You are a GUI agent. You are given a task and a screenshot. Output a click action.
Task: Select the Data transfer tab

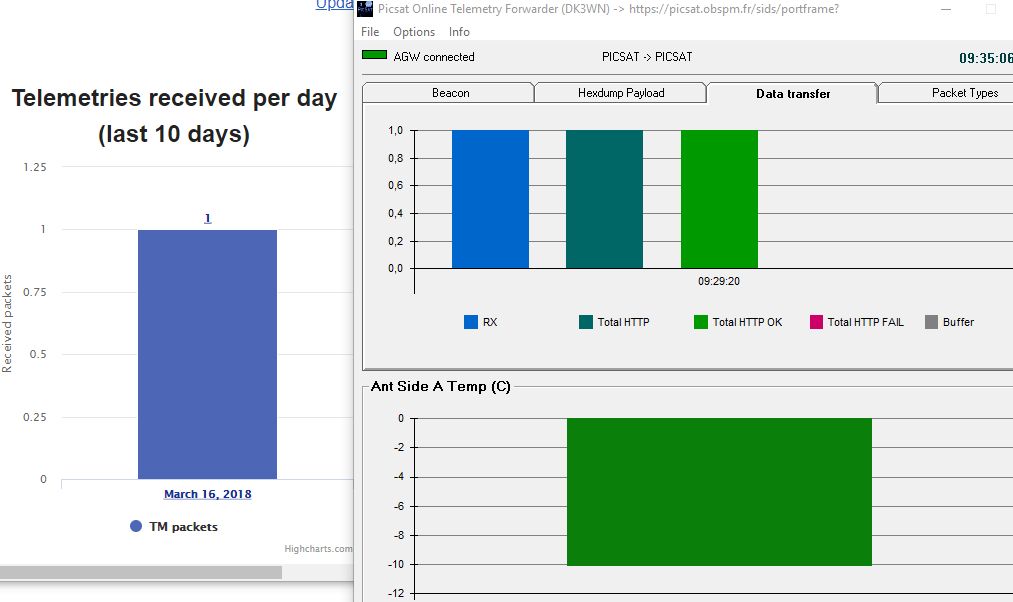coord(793,94)
